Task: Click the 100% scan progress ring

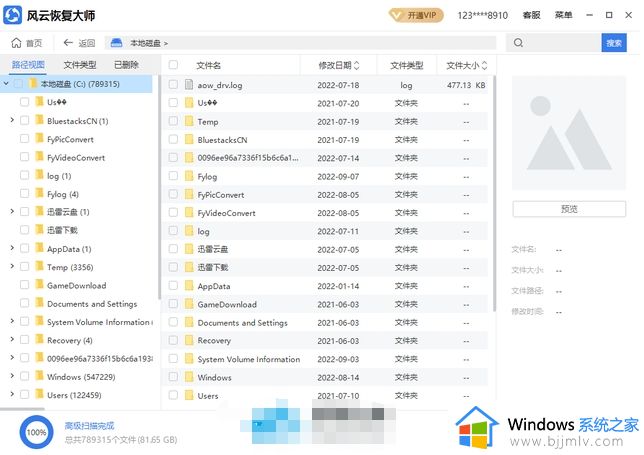Action: (36, 432)
